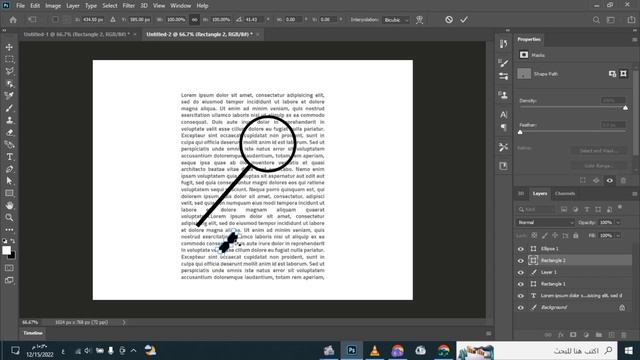Cancel the transform with the circle-slash icon
The width and height of the screenshot is (640, 360).
coord(449,20)
